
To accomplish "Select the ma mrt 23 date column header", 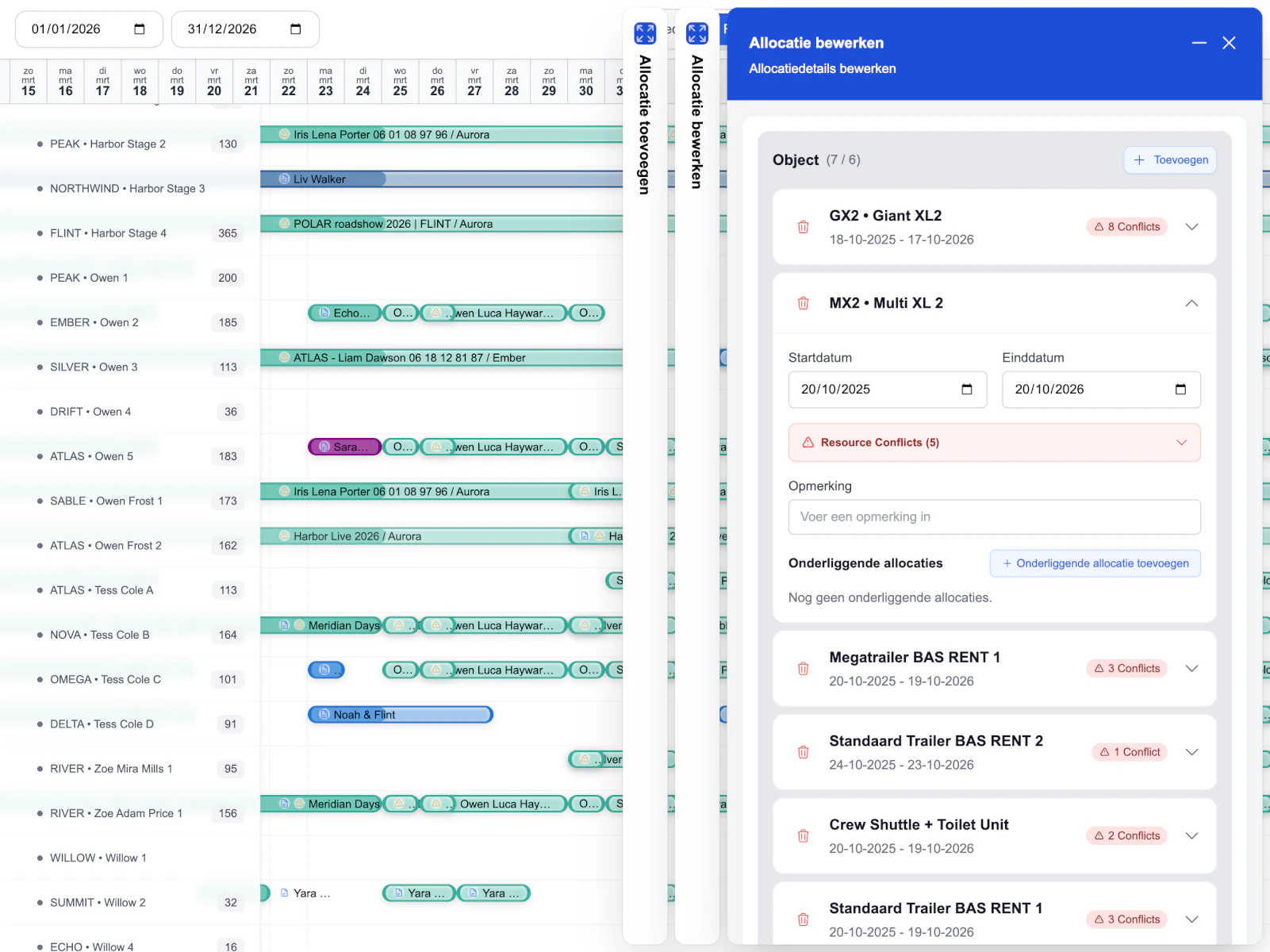I will pos(326,82).
